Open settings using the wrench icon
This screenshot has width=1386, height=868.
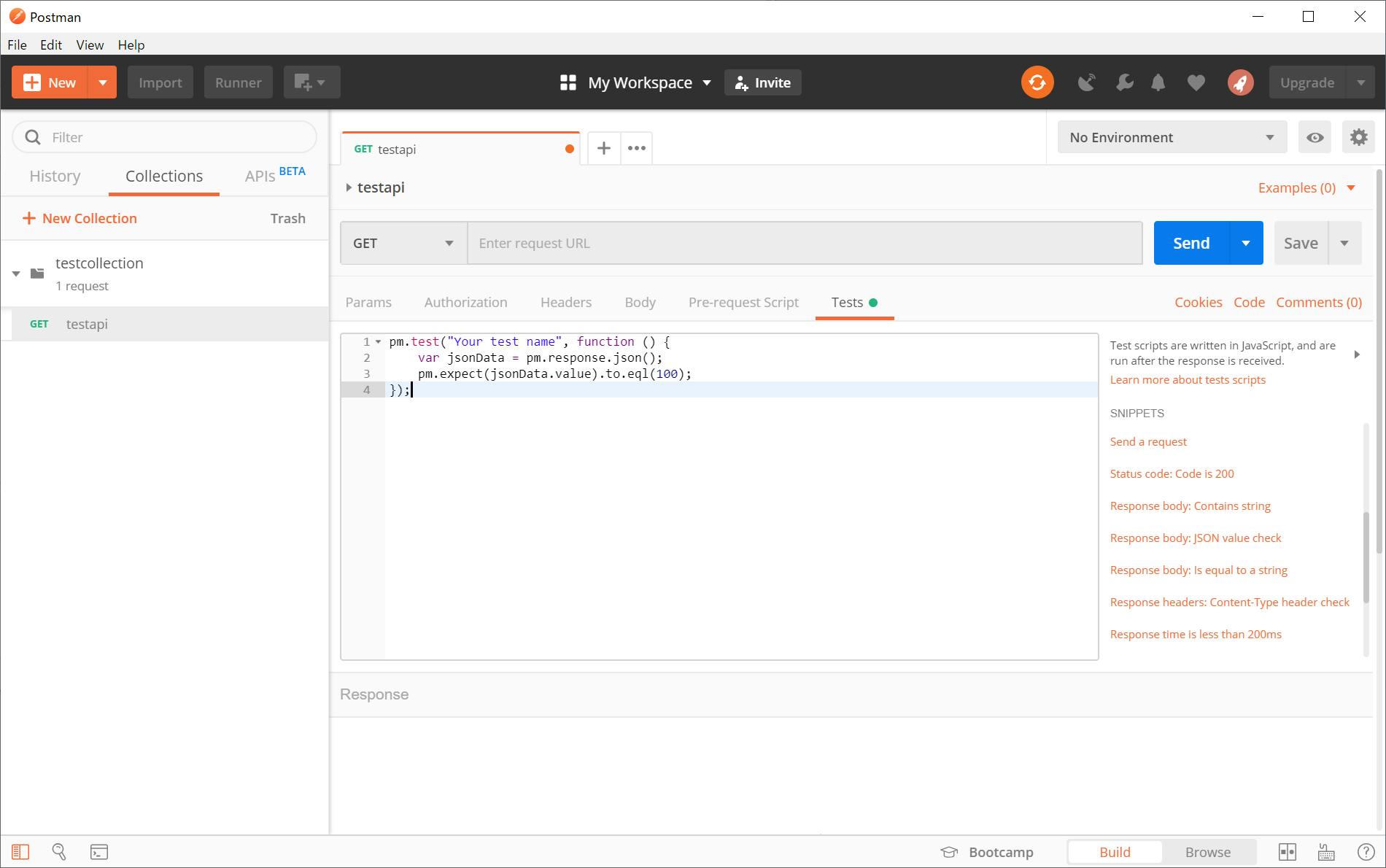coord(1124,82)
